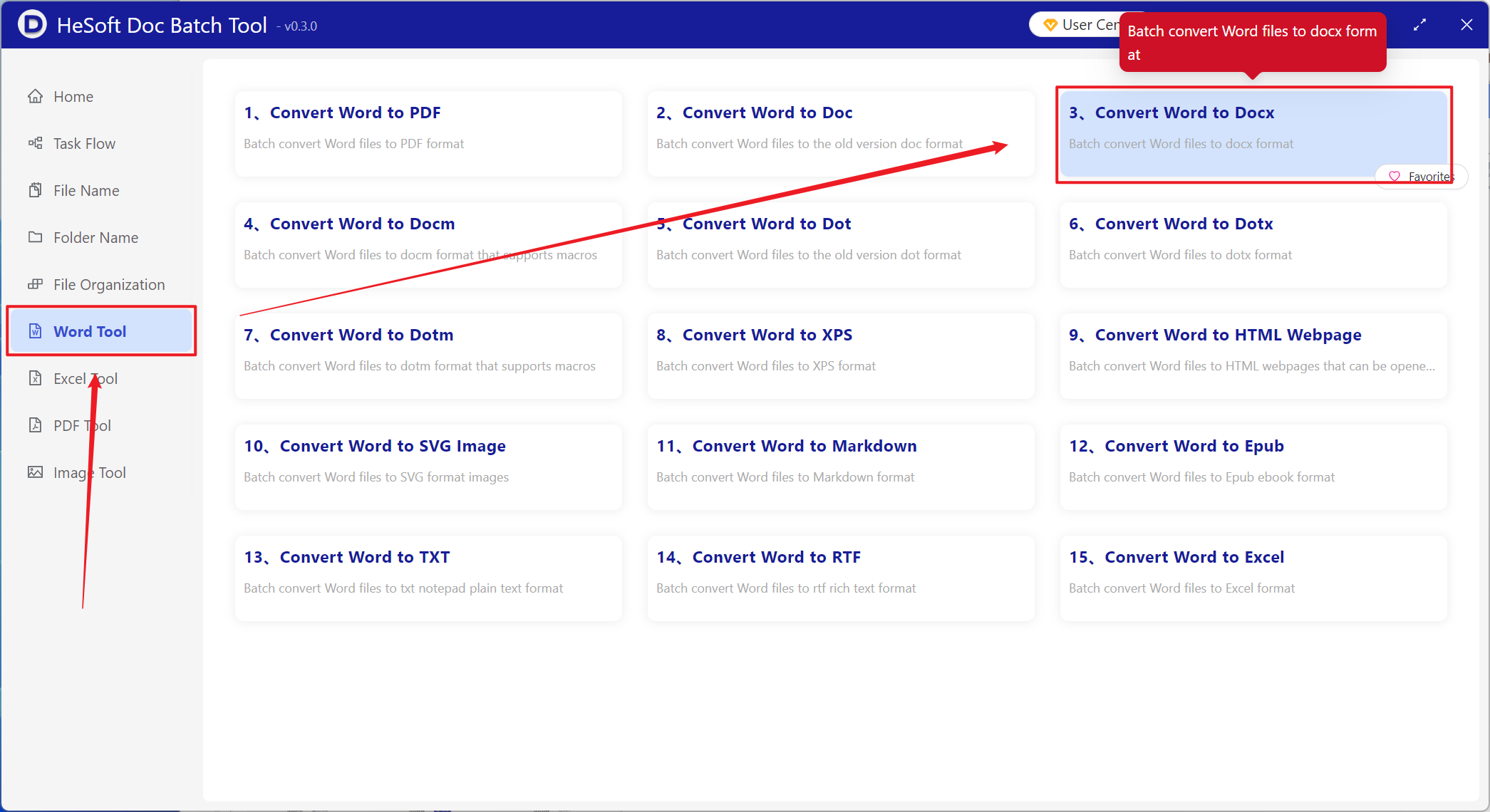Click 'Batch convert Word files to SVG format images'
Image resolution: width=1490 pixels, height=812 pixels.
pos(376,477)
